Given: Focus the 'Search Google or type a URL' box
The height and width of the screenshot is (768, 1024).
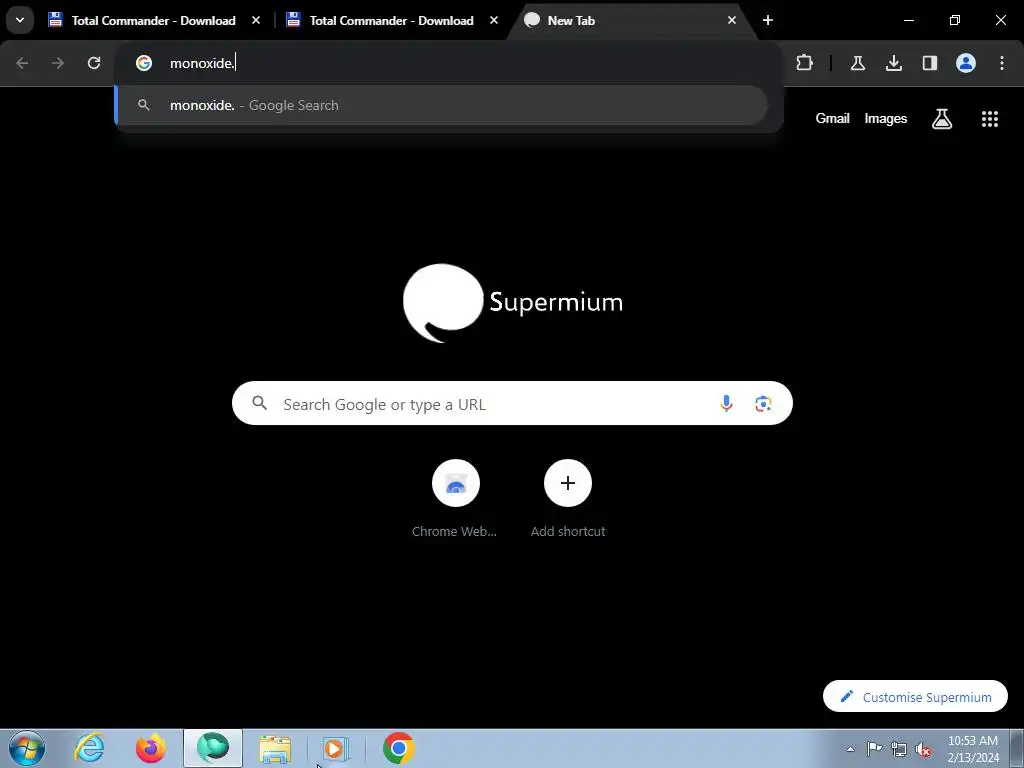Looking at the screenshot, I should click(512, 404).
